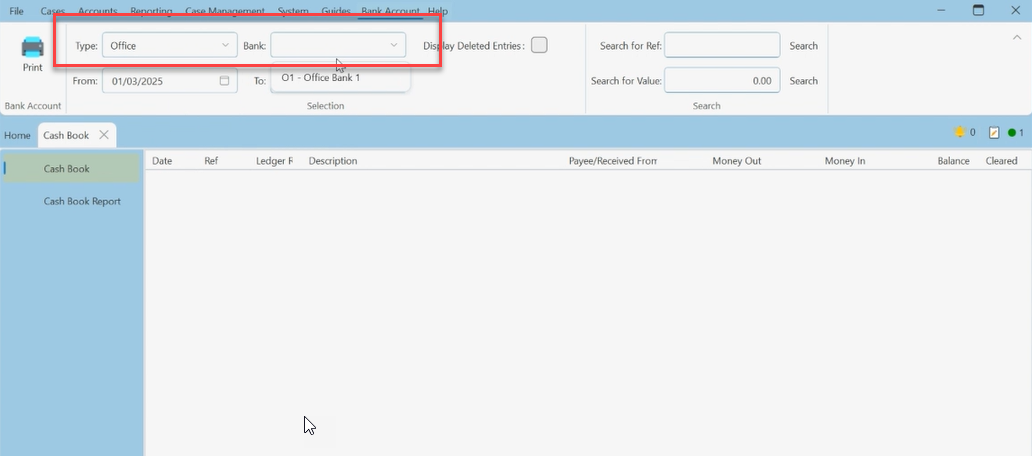Screen dimensions: 1032x456
Task: Click the Print printer icon
Action: point(32,47)
